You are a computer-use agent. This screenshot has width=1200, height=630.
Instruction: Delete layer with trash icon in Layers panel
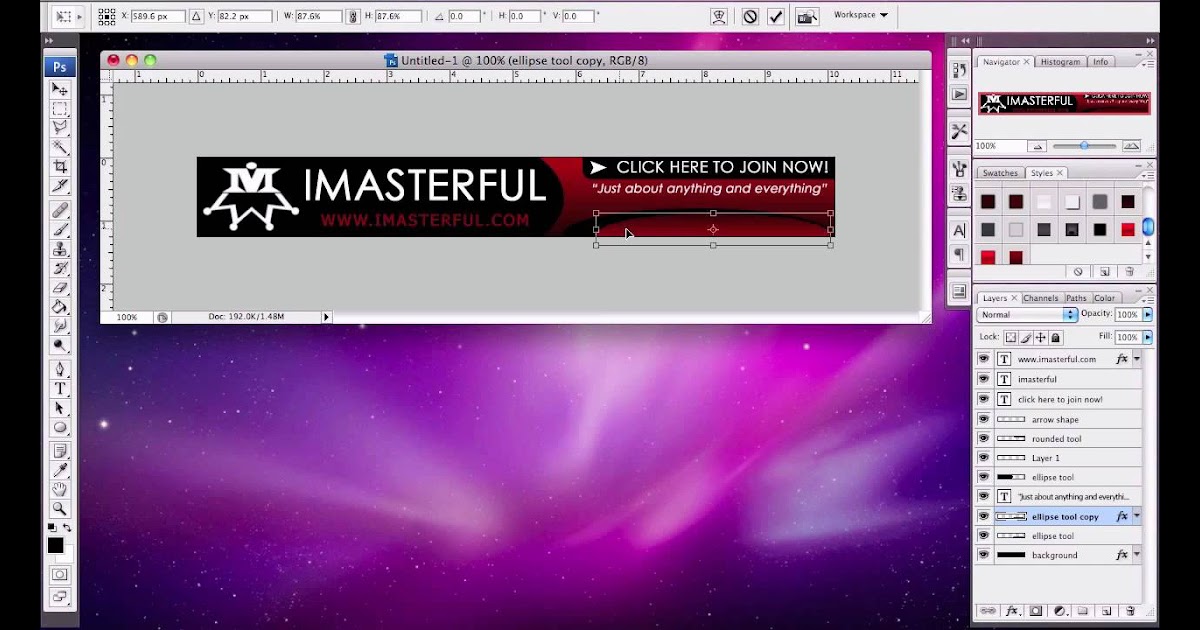(x=1130, y=610)
